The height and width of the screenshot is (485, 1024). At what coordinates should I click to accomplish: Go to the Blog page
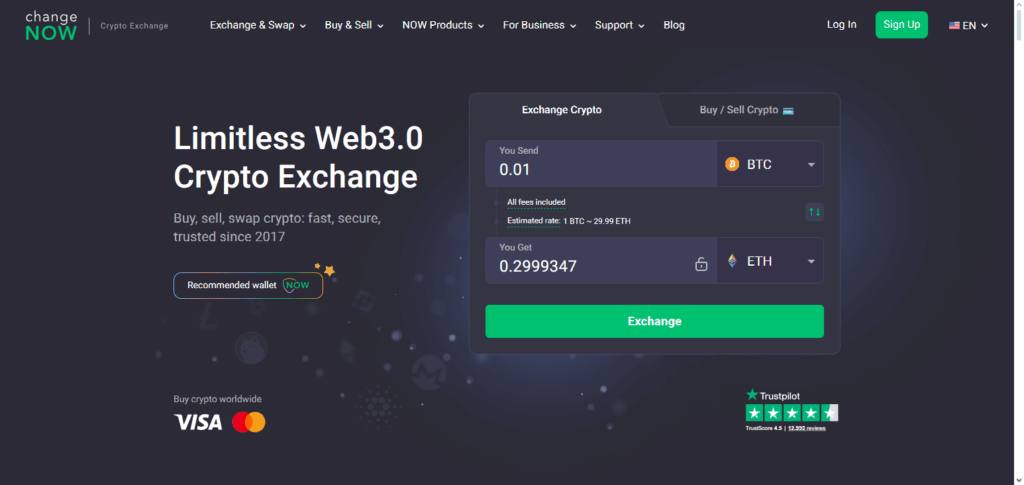pos(674,25)
